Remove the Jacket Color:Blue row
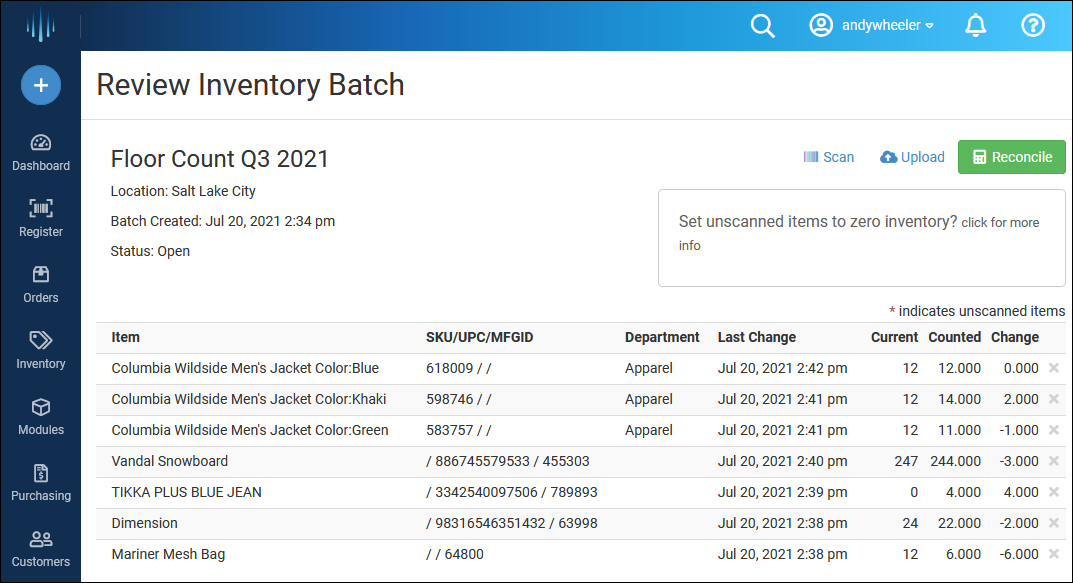 point(1054,368)
